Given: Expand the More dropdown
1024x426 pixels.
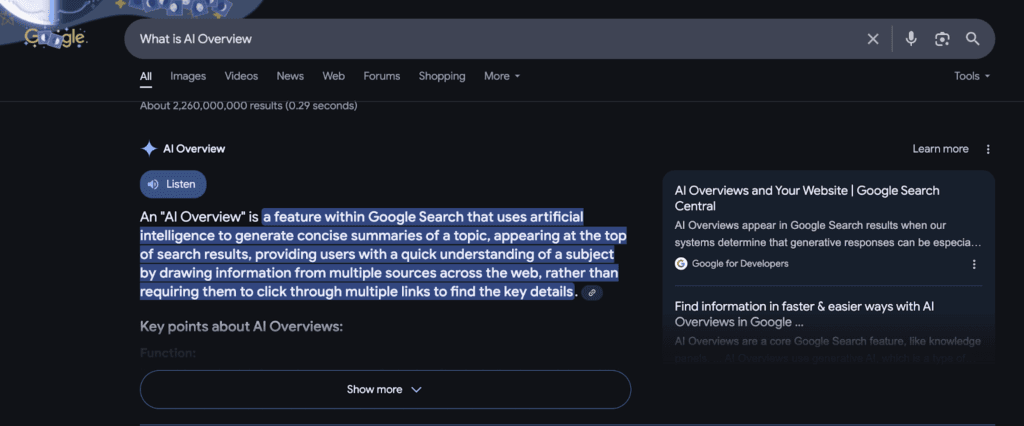Looking at the screenshot, I should click(502, 76).
